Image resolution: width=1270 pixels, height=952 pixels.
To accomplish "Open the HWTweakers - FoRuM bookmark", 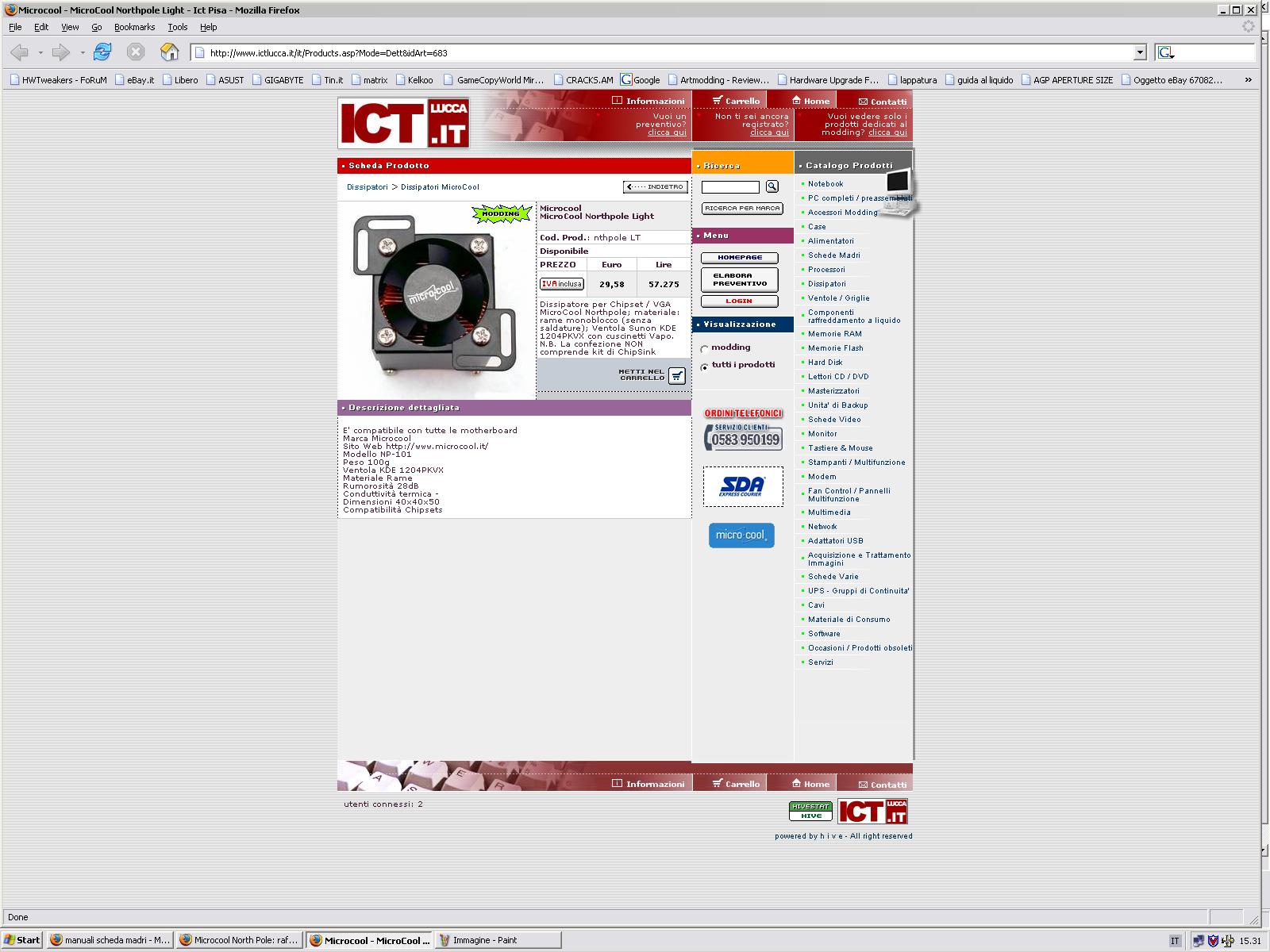I will [x=58, y=79].
